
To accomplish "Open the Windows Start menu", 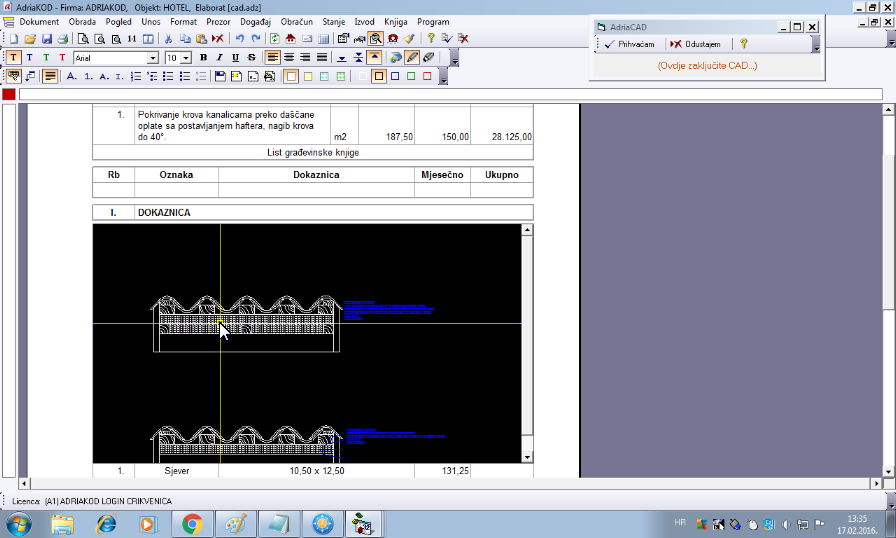I will click(18, 524).
